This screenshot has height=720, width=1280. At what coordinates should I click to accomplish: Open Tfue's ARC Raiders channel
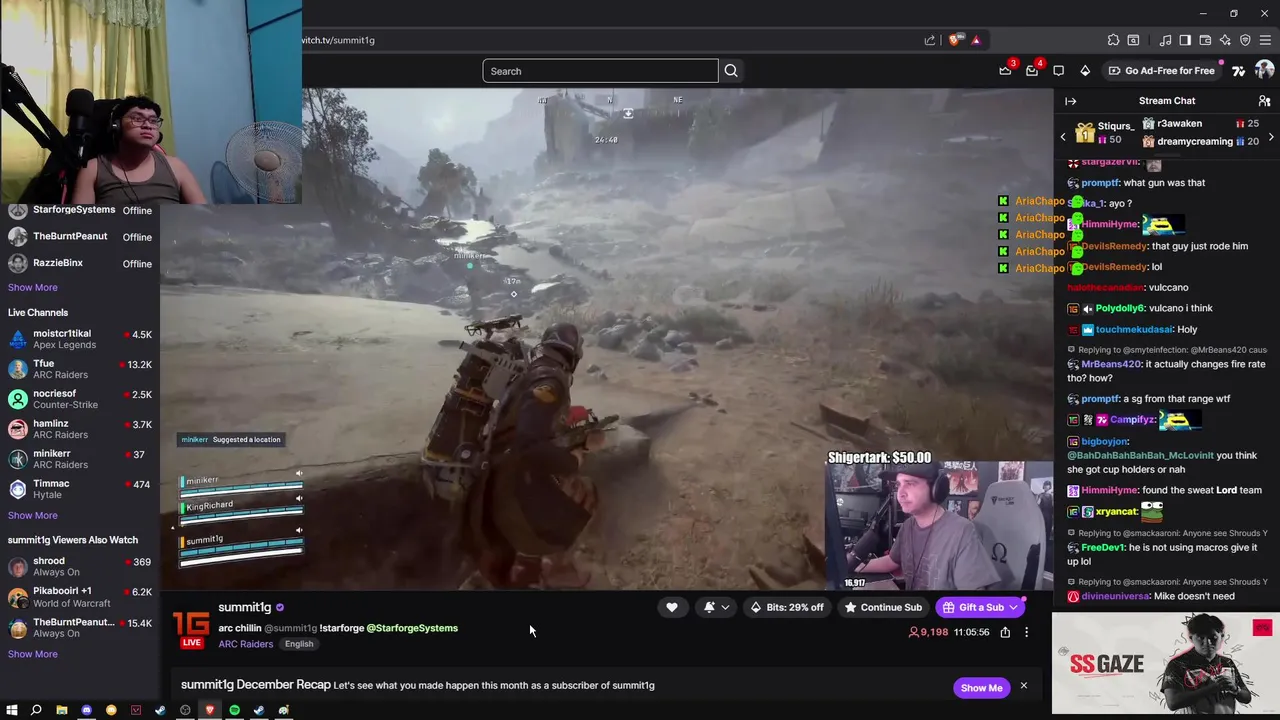pyautogui.click(x=80, y=369)
